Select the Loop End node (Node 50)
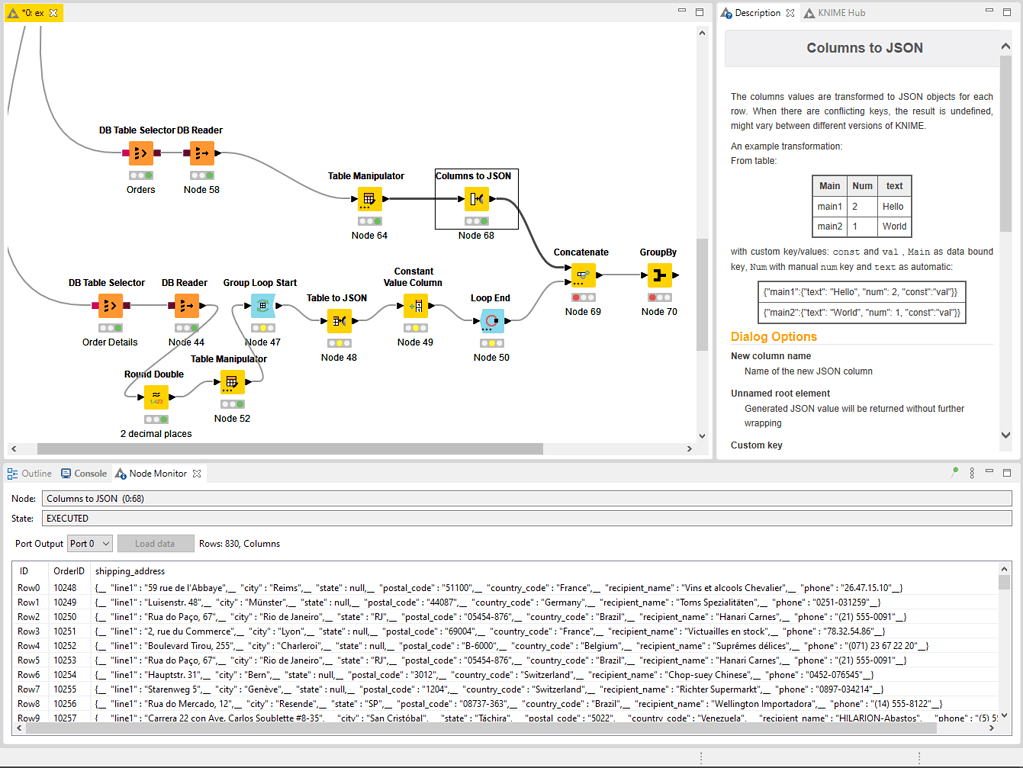The height and width of the screenshot is (768, 1023). click(x=491, y=321)
